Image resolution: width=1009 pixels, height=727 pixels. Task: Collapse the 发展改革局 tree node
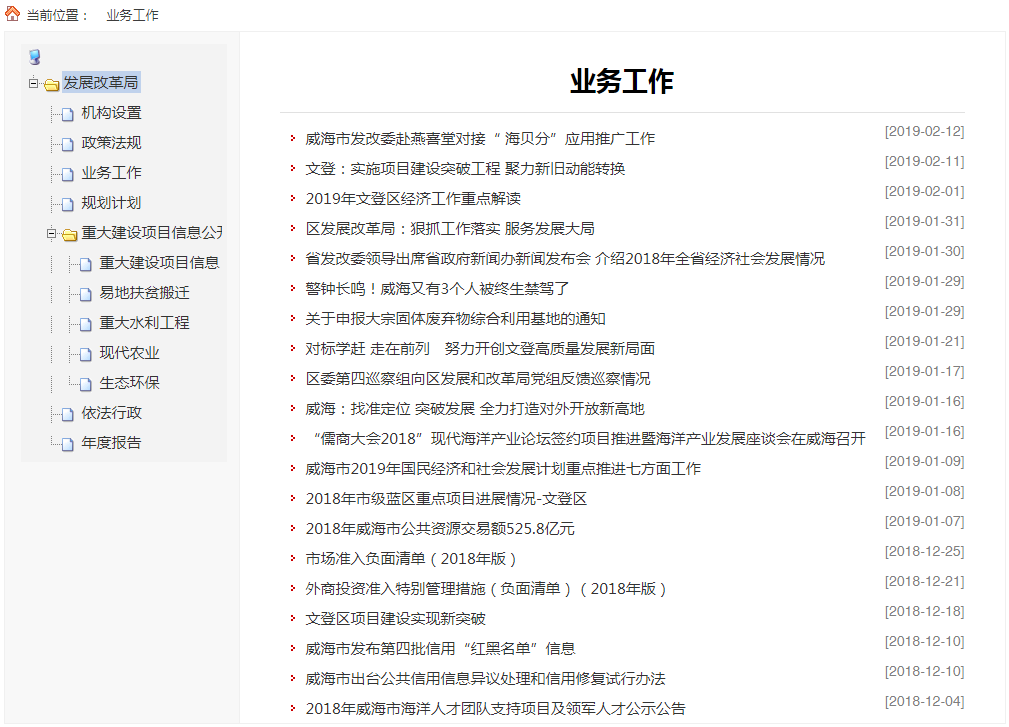click(x=33, y=83)
